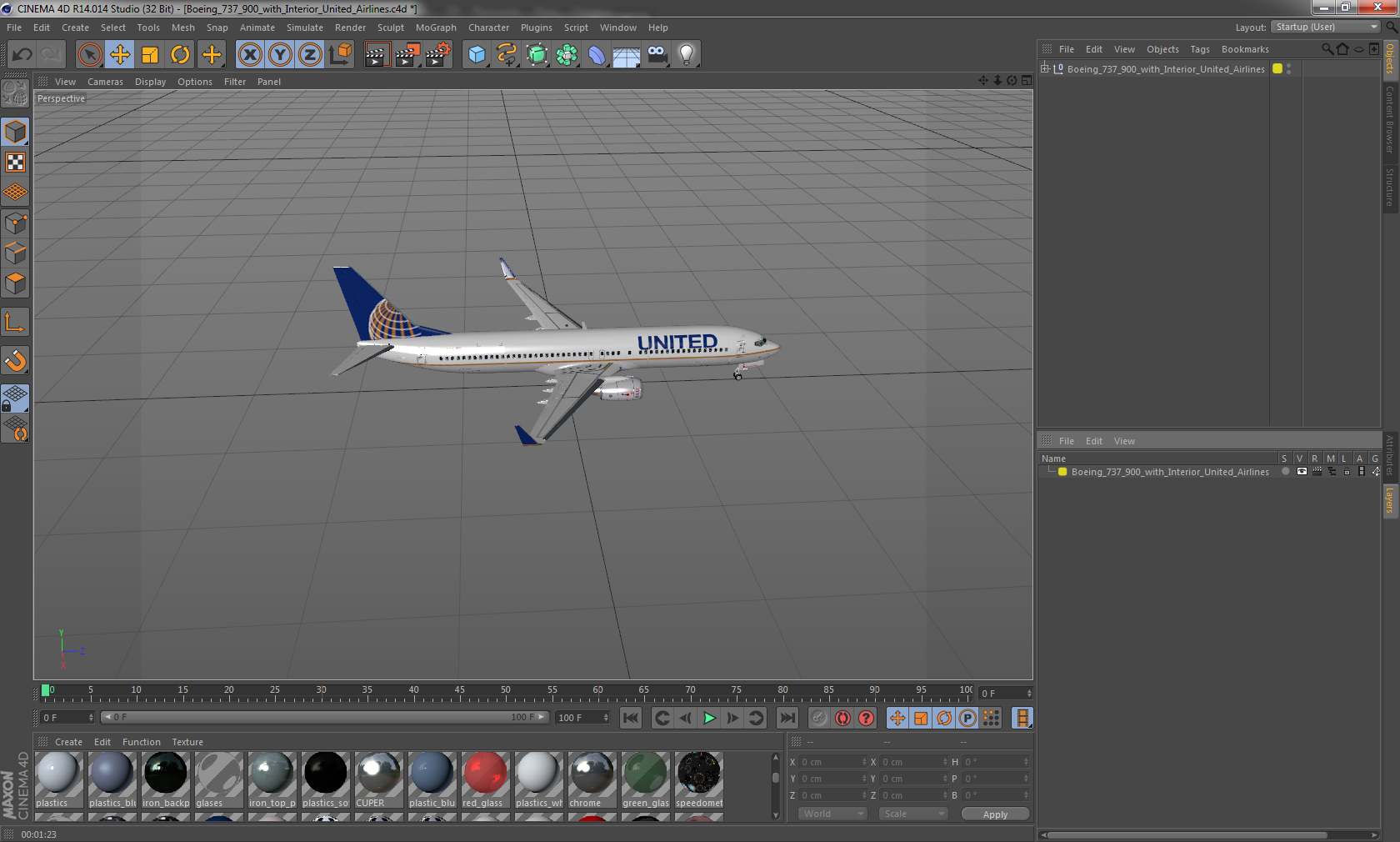Select the red_glass material
The image size is (1400, 842).
click(x=485, y=779)
